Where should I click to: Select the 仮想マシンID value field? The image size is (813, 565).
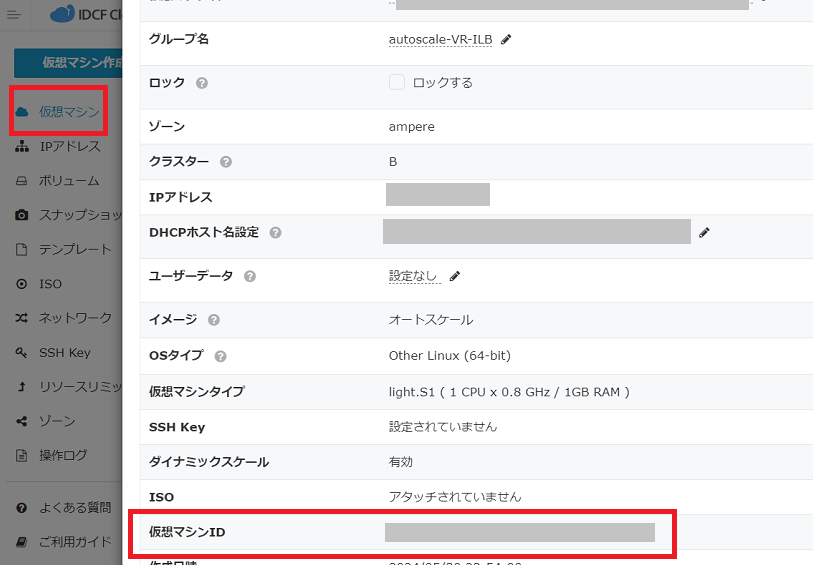pyautogui.click(x=519, y=532)
